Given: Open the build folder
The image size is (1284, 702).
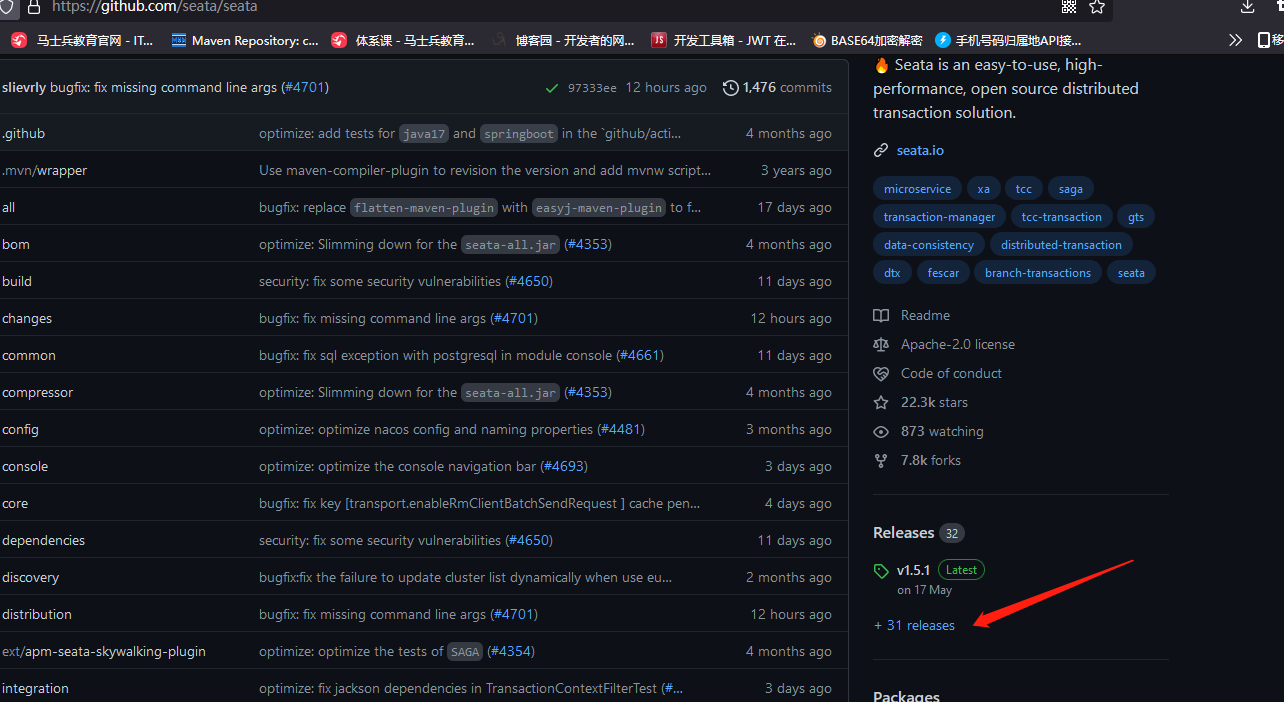Looking at the screenshot, I should 17,281.
